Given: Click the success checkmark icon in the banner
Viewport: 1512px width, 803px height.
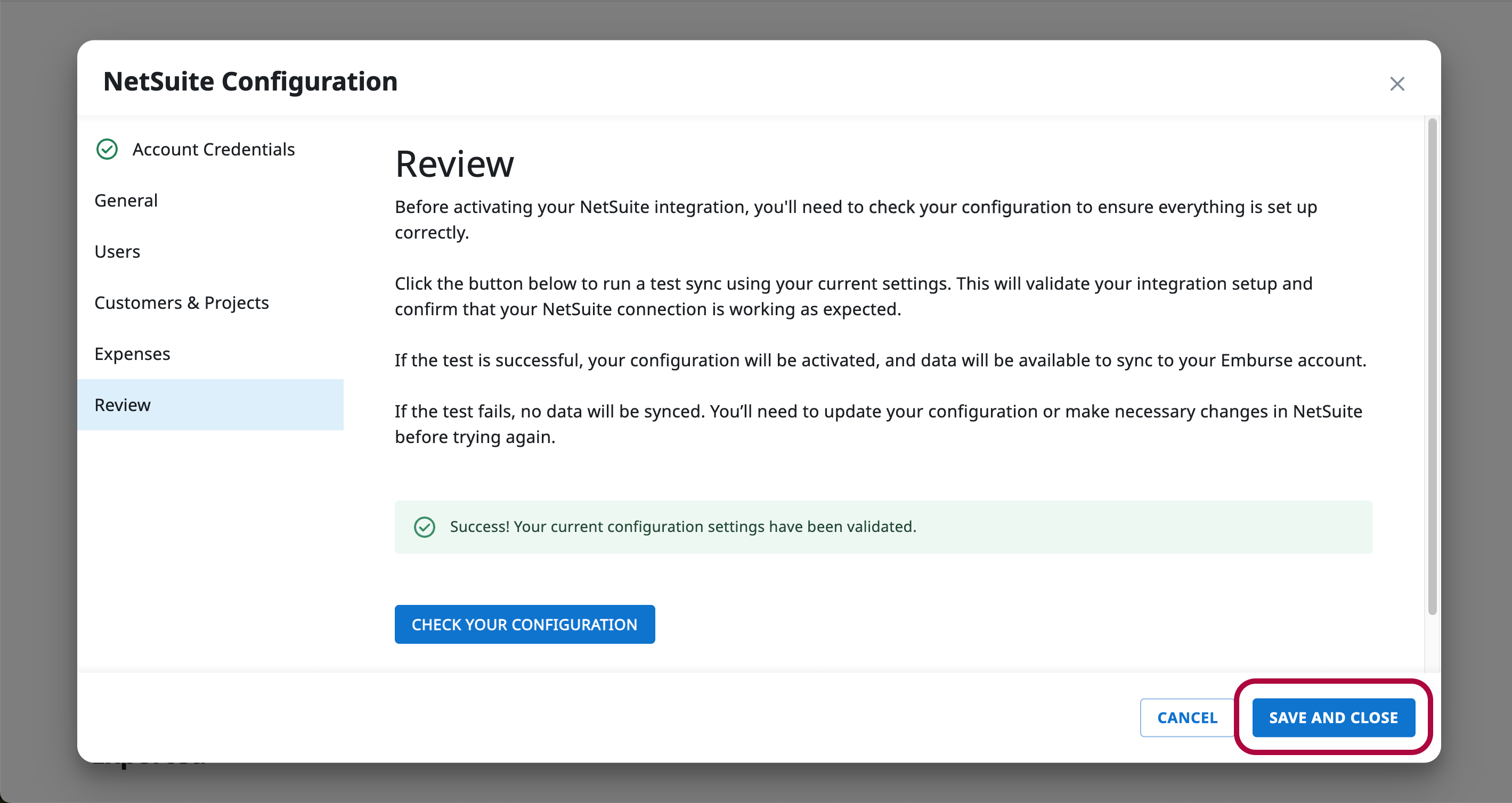Looking at the screenshot, I should (425, 527).
